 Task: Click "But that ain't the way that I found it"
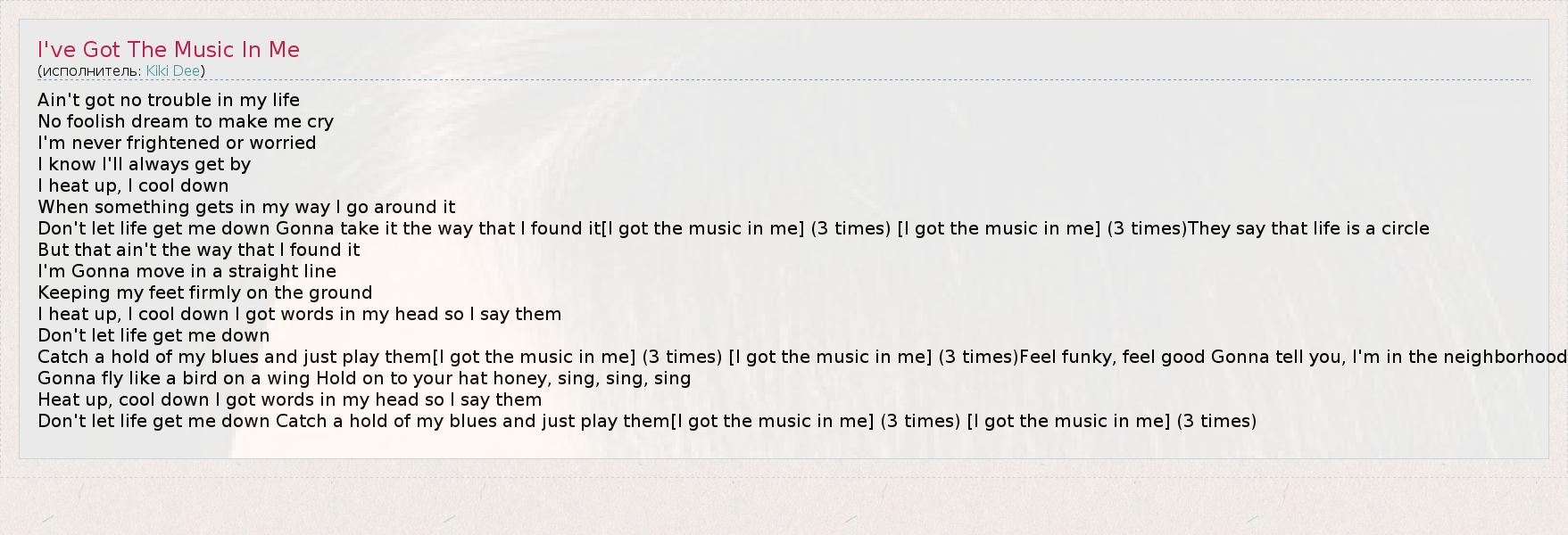coord(198,250)
